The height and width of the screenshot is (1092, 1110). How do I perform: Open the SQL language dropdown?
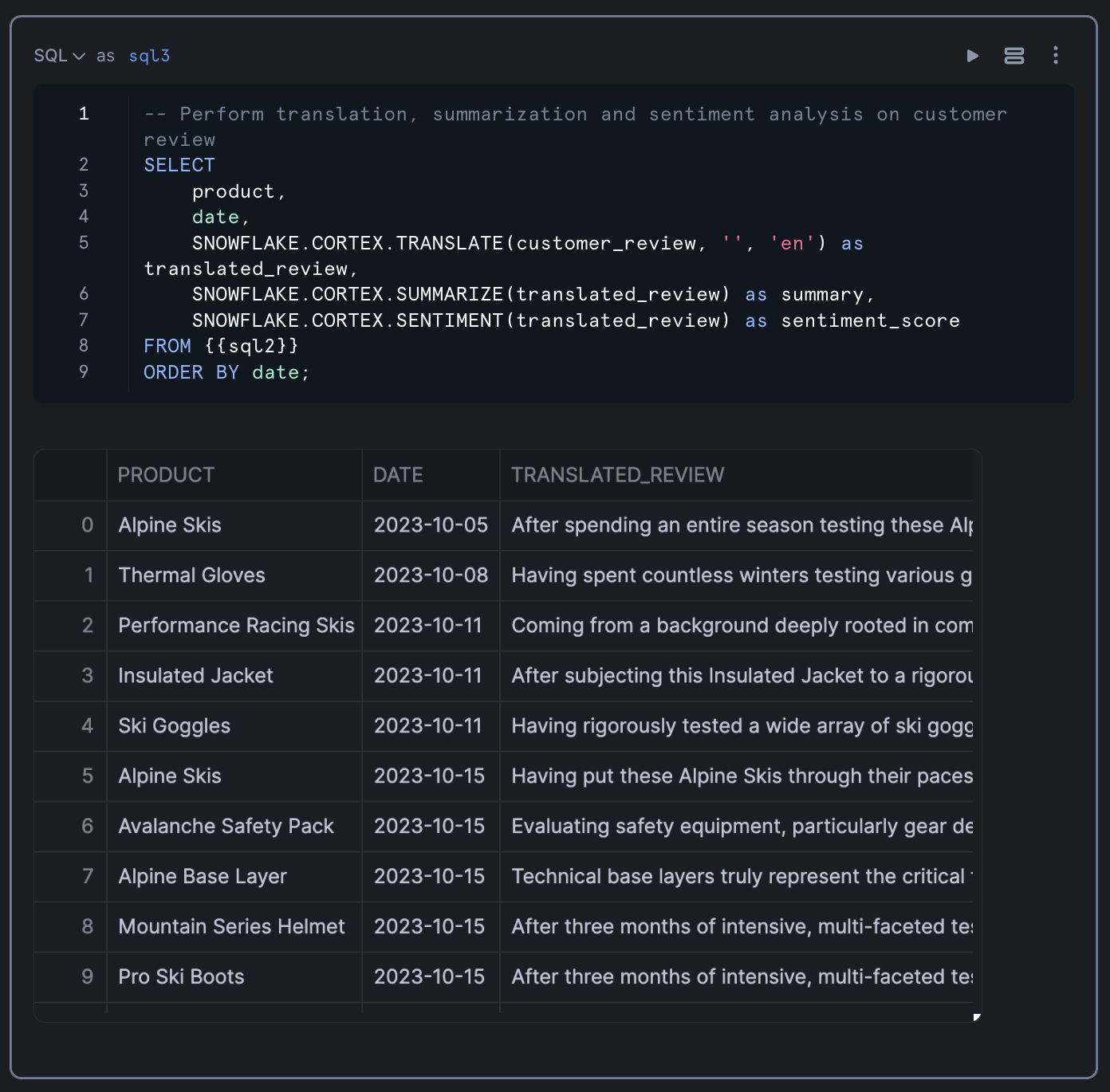pos(59,56)
